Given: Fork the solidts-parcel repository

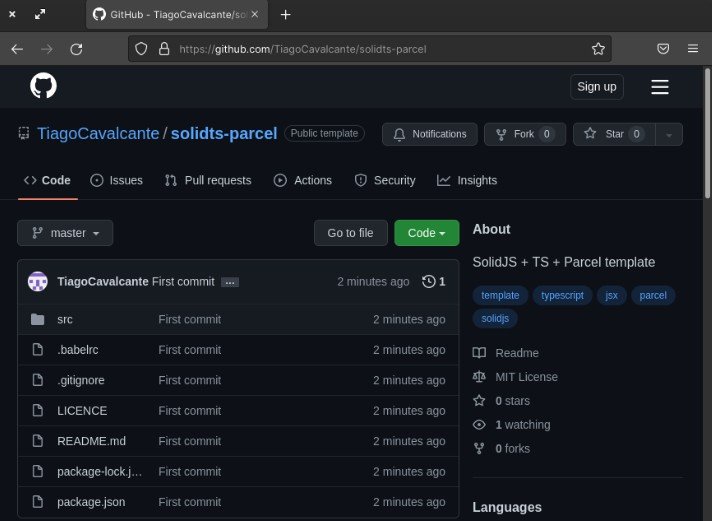Looking at the screenshot, I should (525, 134).
